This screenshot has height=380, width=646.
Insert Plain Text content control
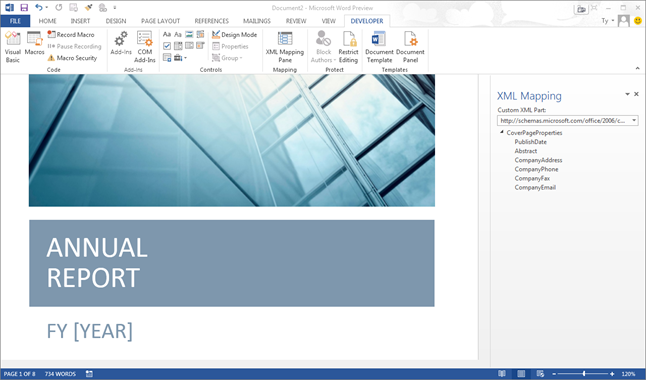pyautogui.click(x=178, y=35)
